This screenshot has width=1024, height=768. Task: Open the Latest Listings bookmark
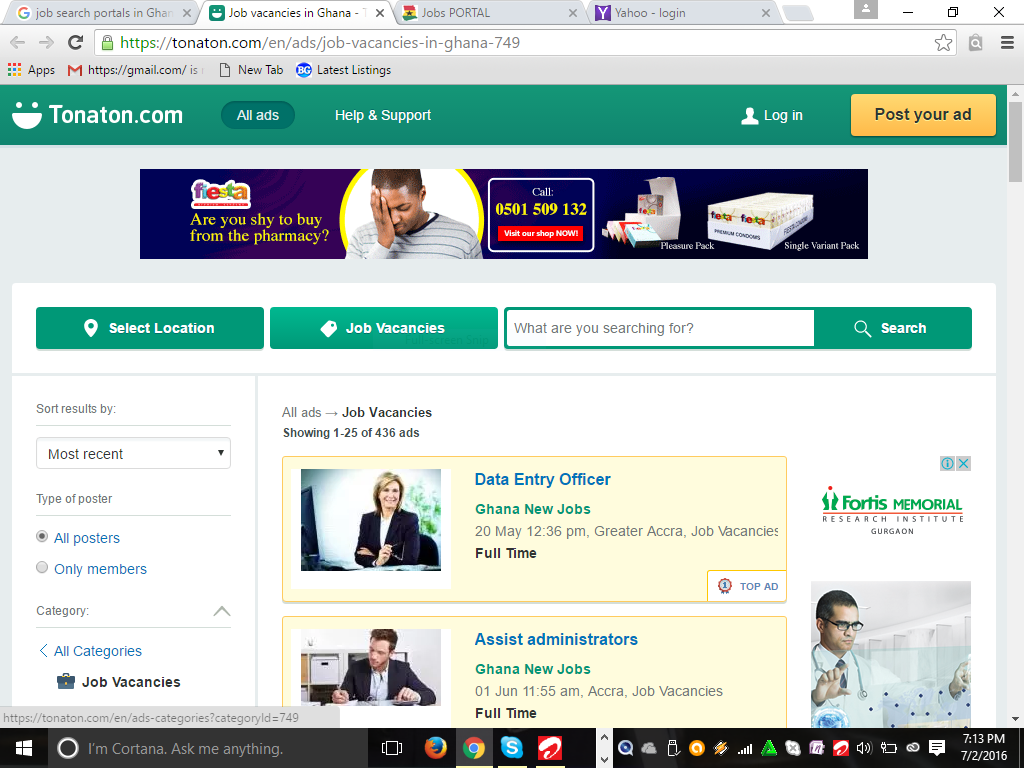click(x=344, y=70)
